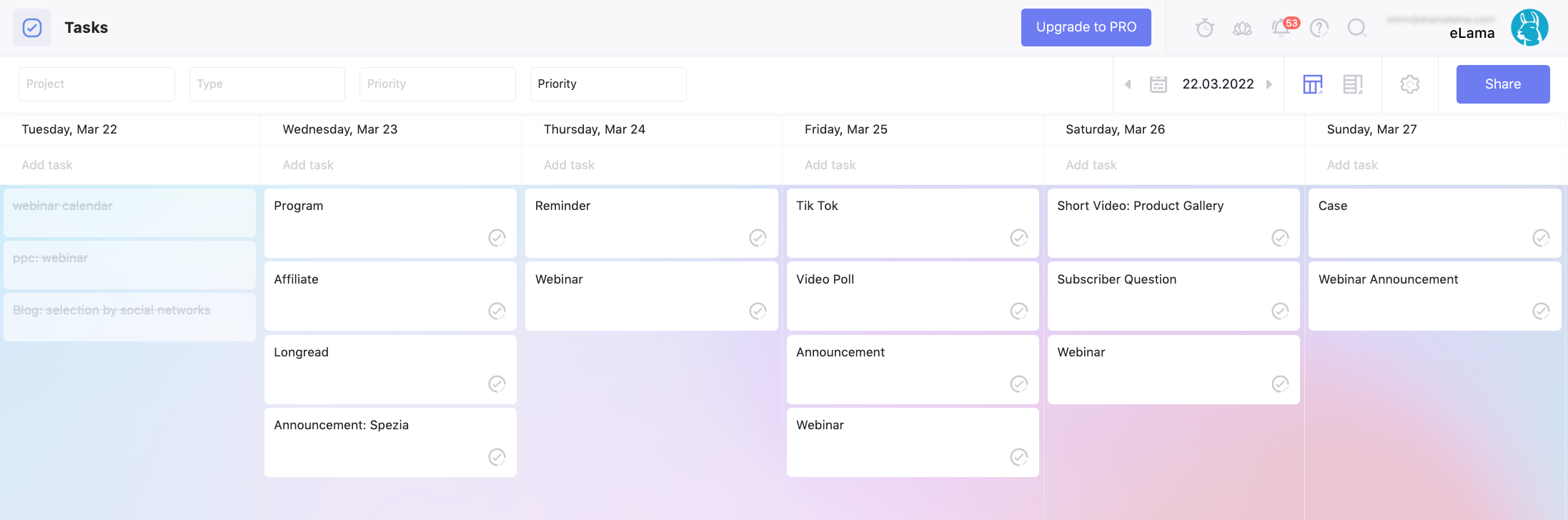Open the Project filter dropdown
The width and height of the screenshot is (1568, 520).
coord(96,84)
